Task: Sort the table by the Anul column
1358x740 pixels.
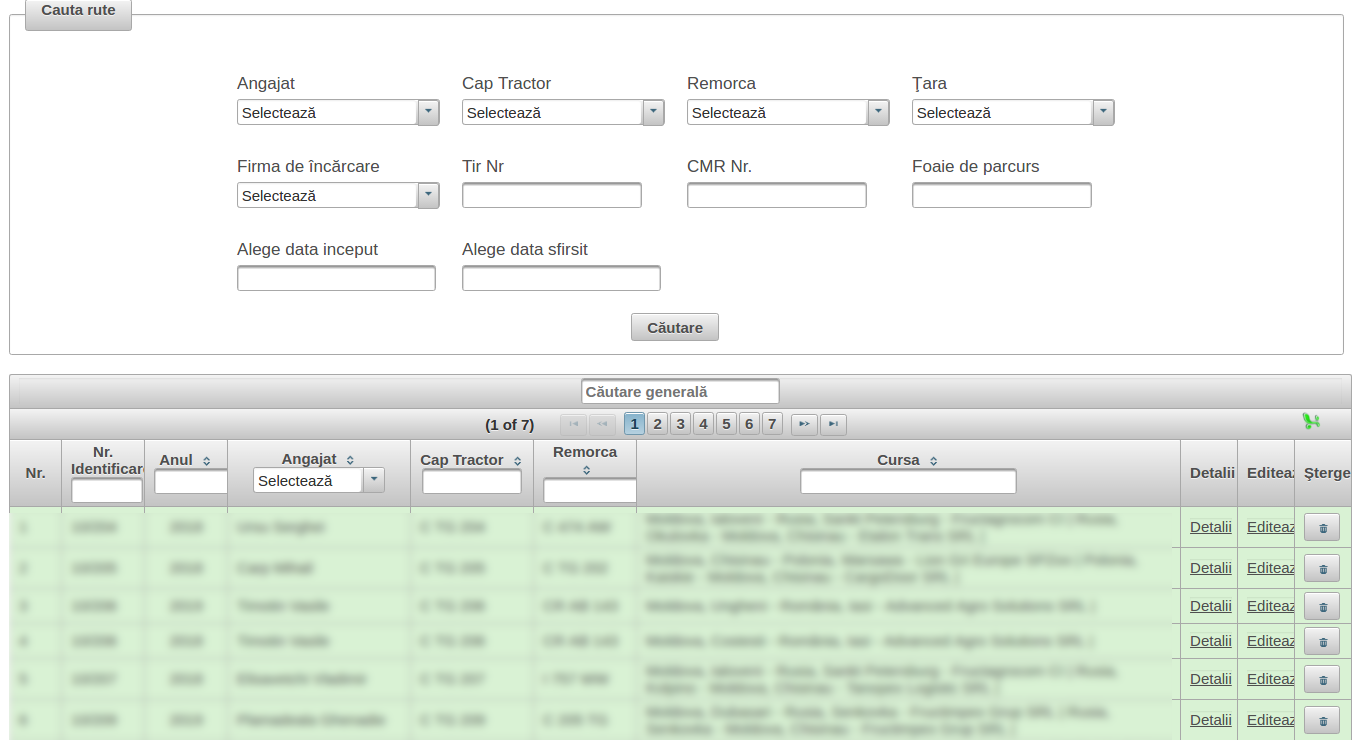Action: pos(207,461)
